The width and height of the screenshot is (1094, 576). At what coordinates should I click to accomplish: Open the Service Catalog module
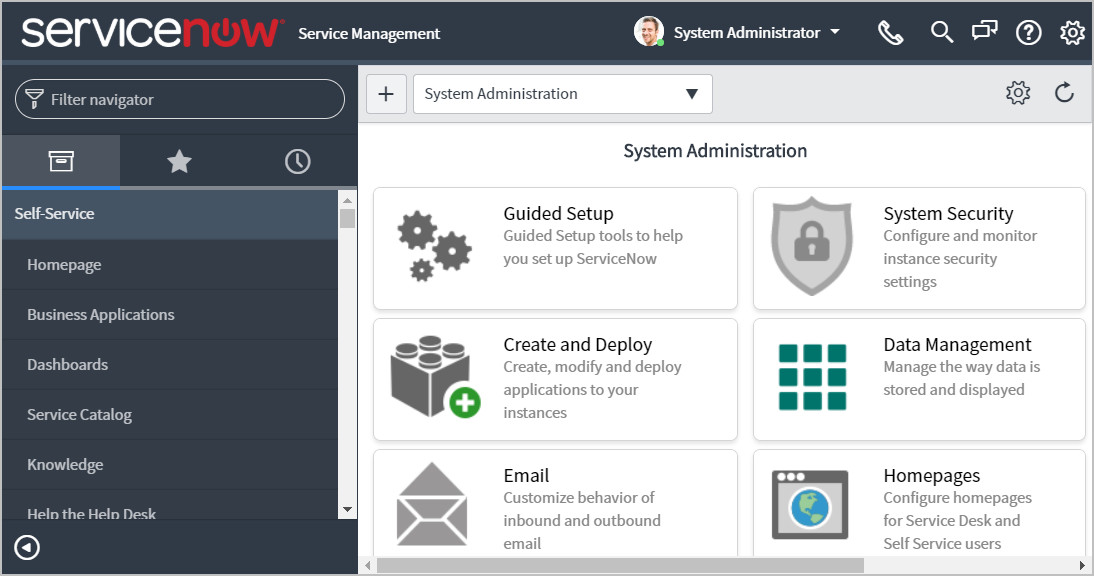tap(80, 415)
